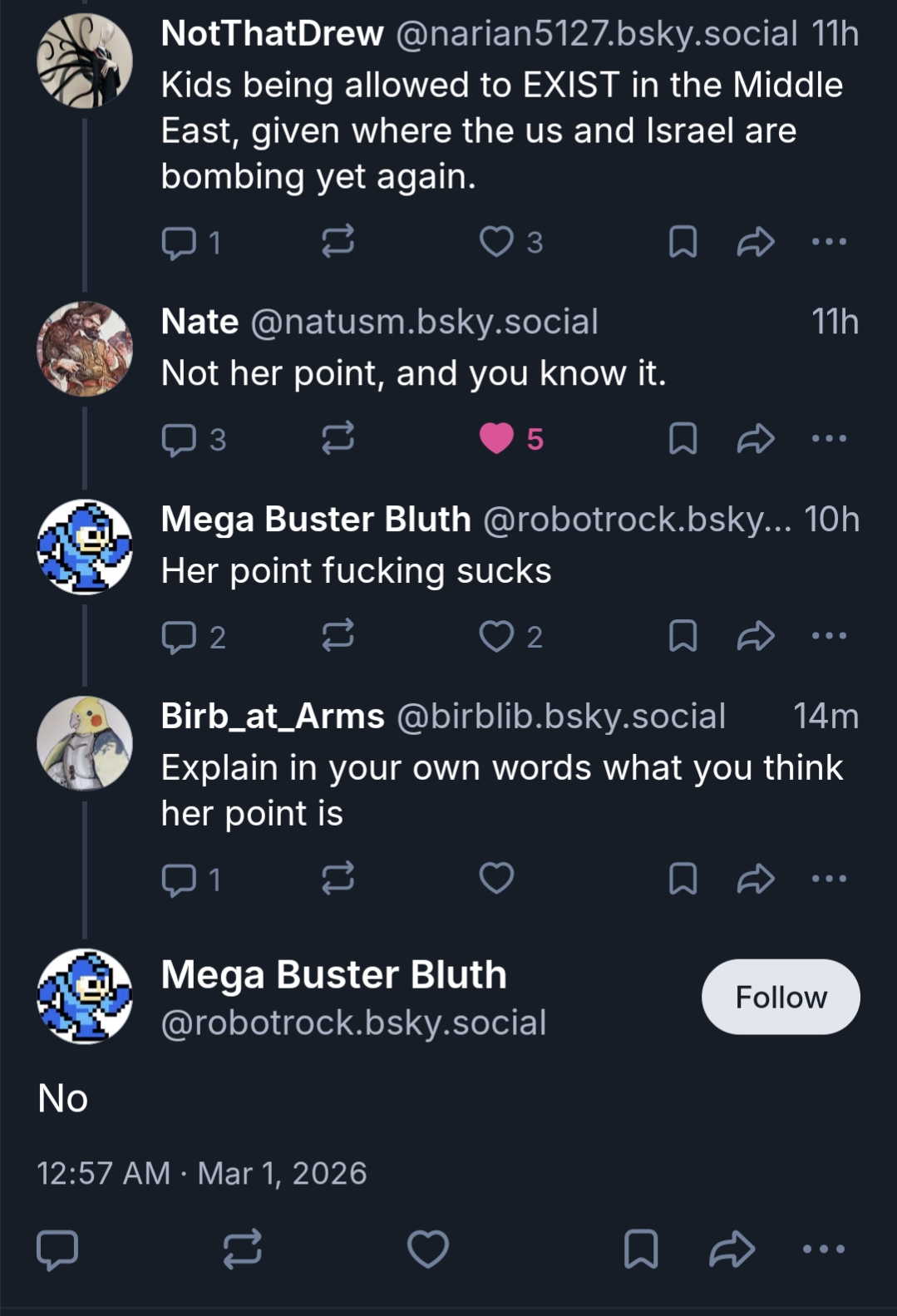Repost NotThatDrew's post about the Middle East
Viewport: 897px width, 1316px height.
click(x=338, y=242)
